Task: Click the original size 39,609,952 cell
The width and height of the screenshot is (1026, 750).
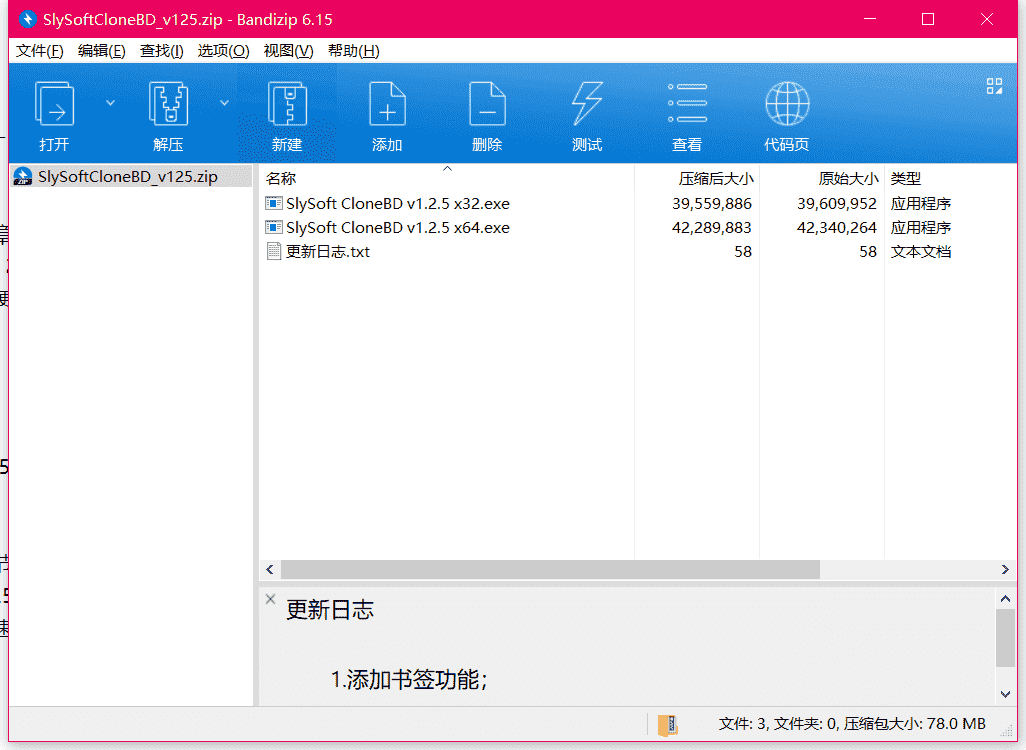Action: [837, 204]
